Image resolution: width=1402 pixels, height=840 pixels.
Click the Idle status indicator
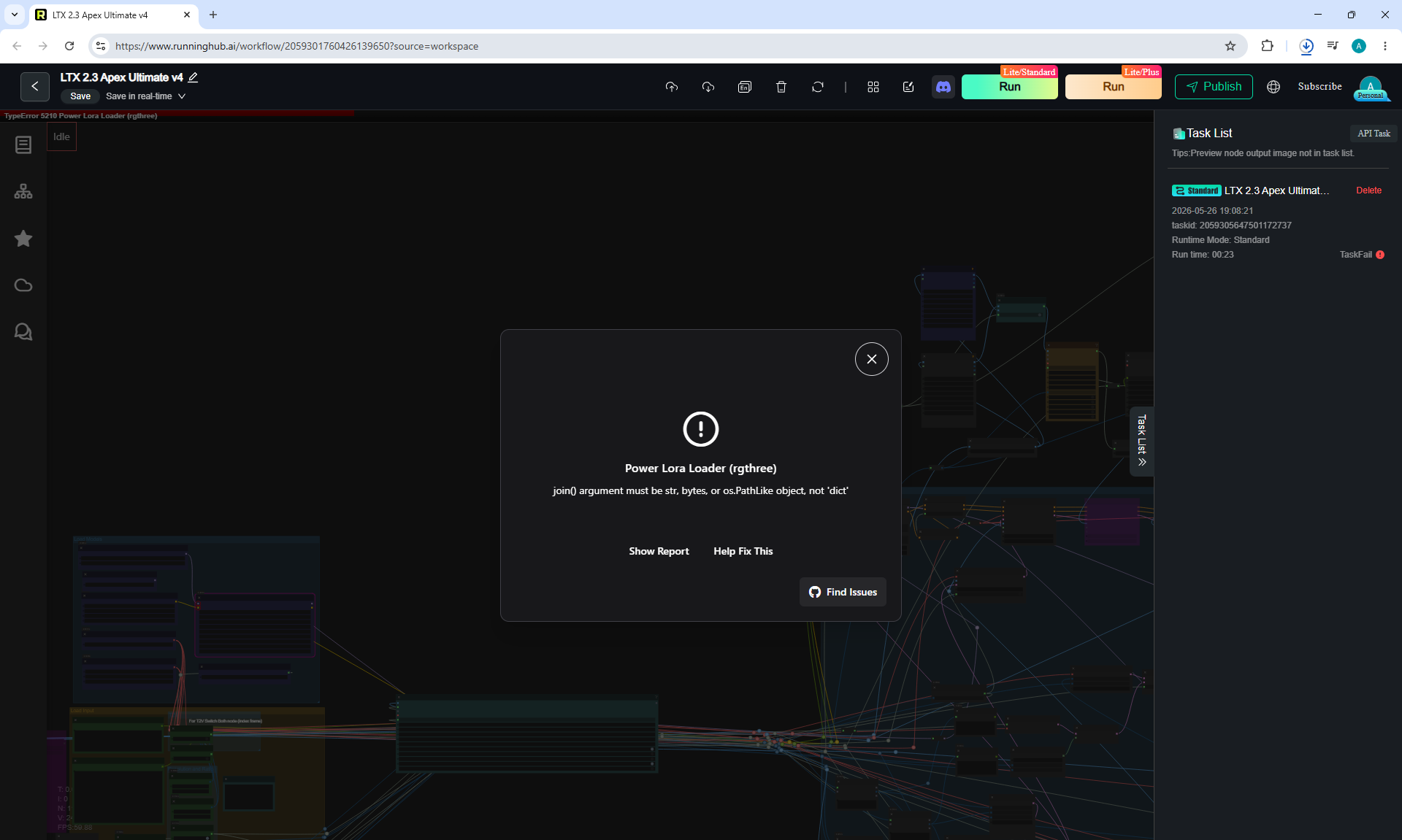coord(61,136)
